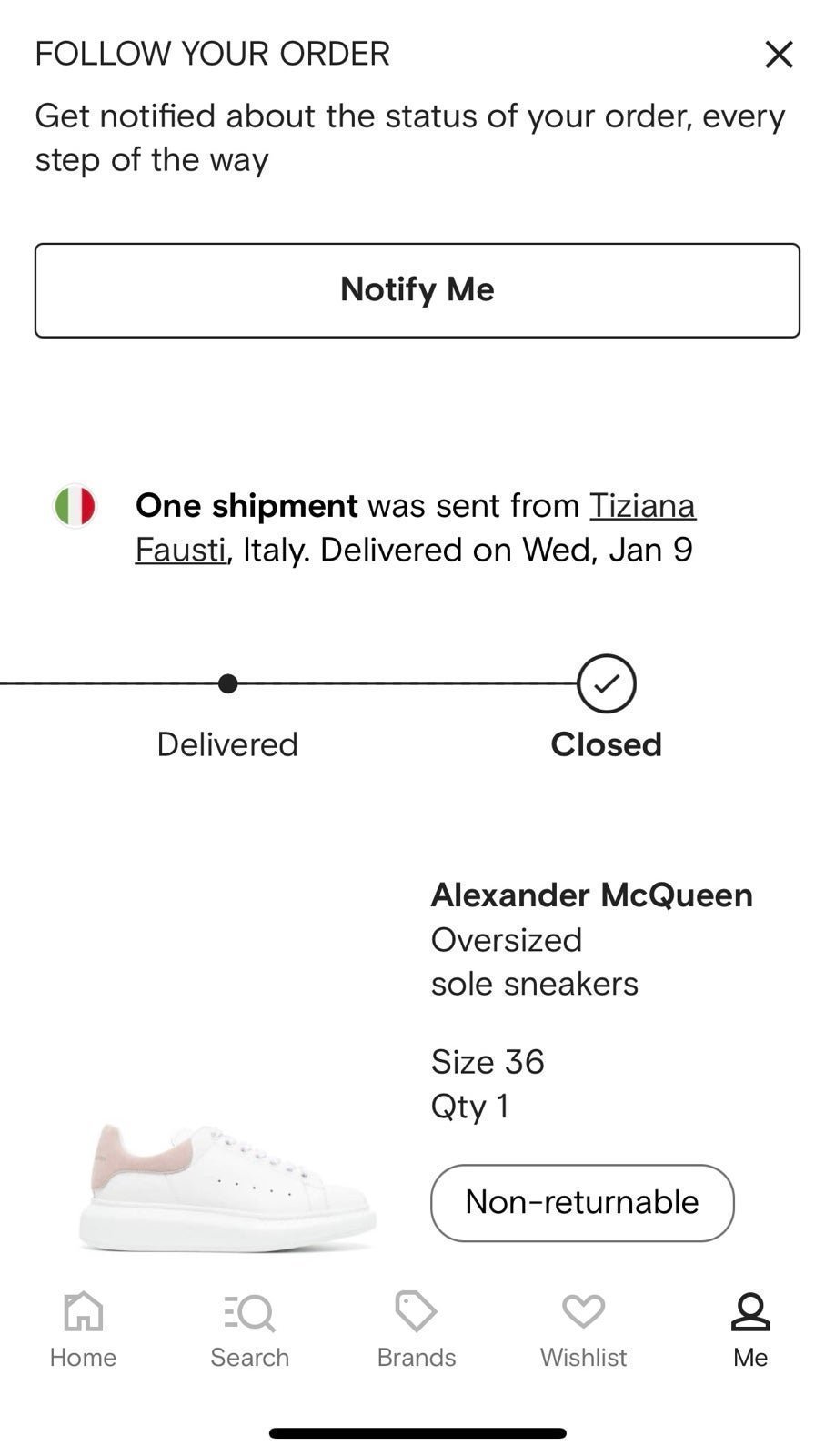The width and height of the screenshot is (835, 1456).
Task: Select the Closed status label
Action: 607,744
